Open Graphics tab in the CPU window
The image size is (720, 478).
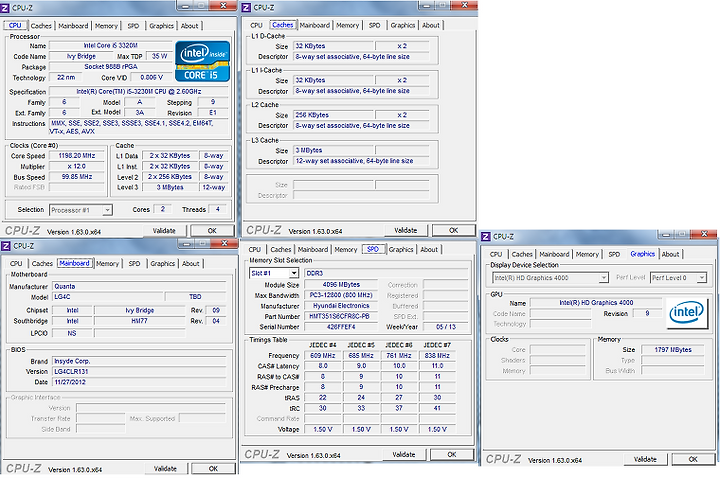coord(162,26)
